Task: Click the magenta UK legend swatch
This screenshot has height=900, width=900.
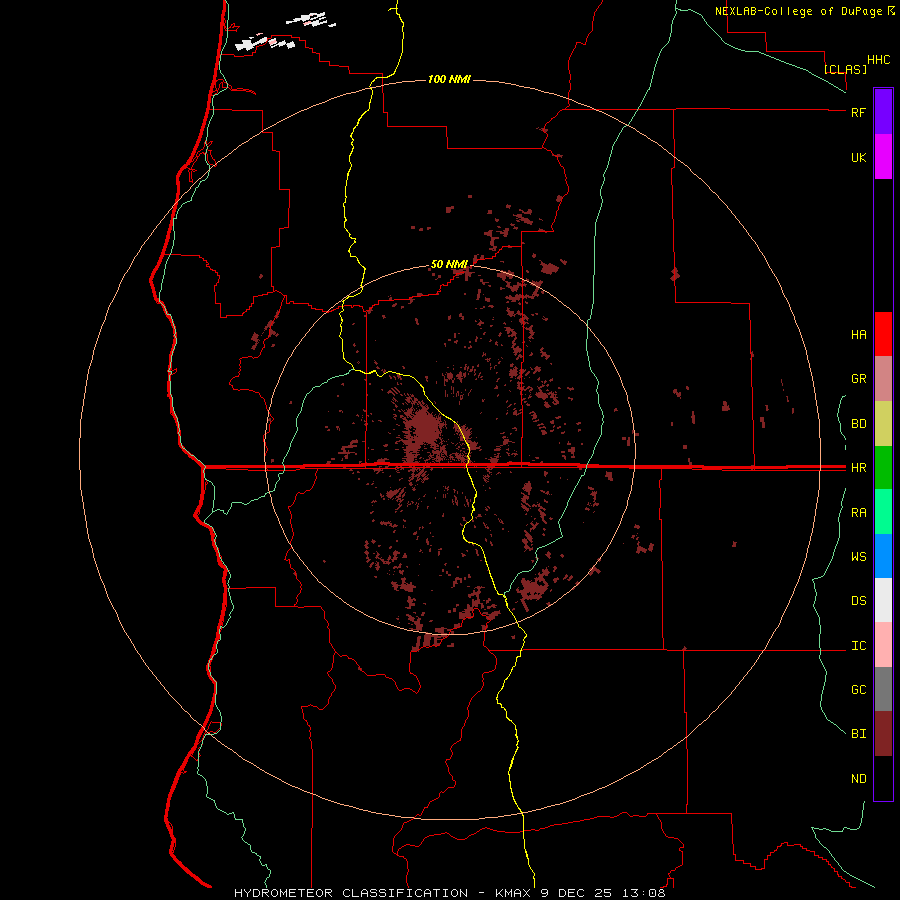Action: tap(883, 157)
